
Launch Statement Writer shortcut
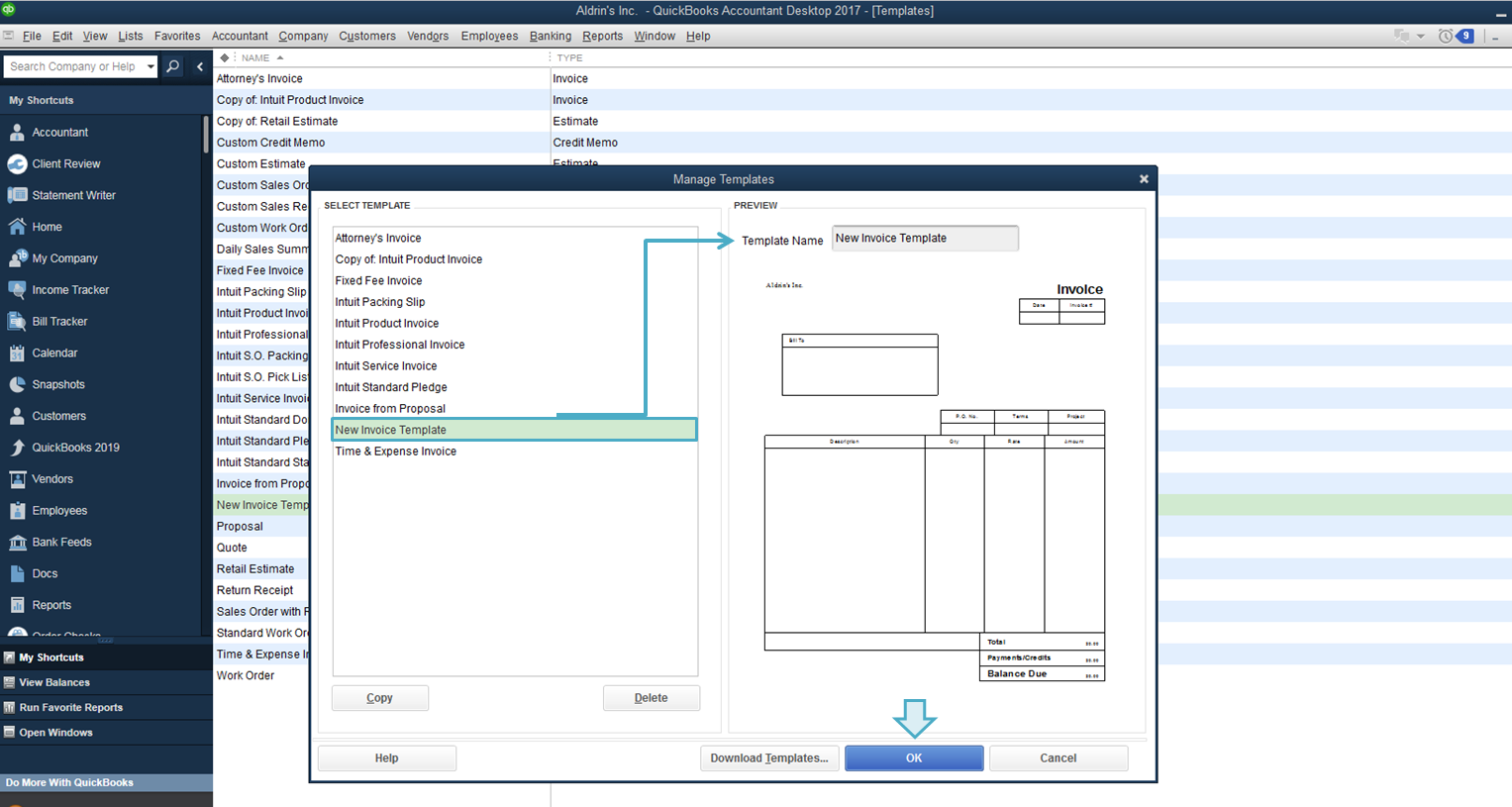point(73,196)
